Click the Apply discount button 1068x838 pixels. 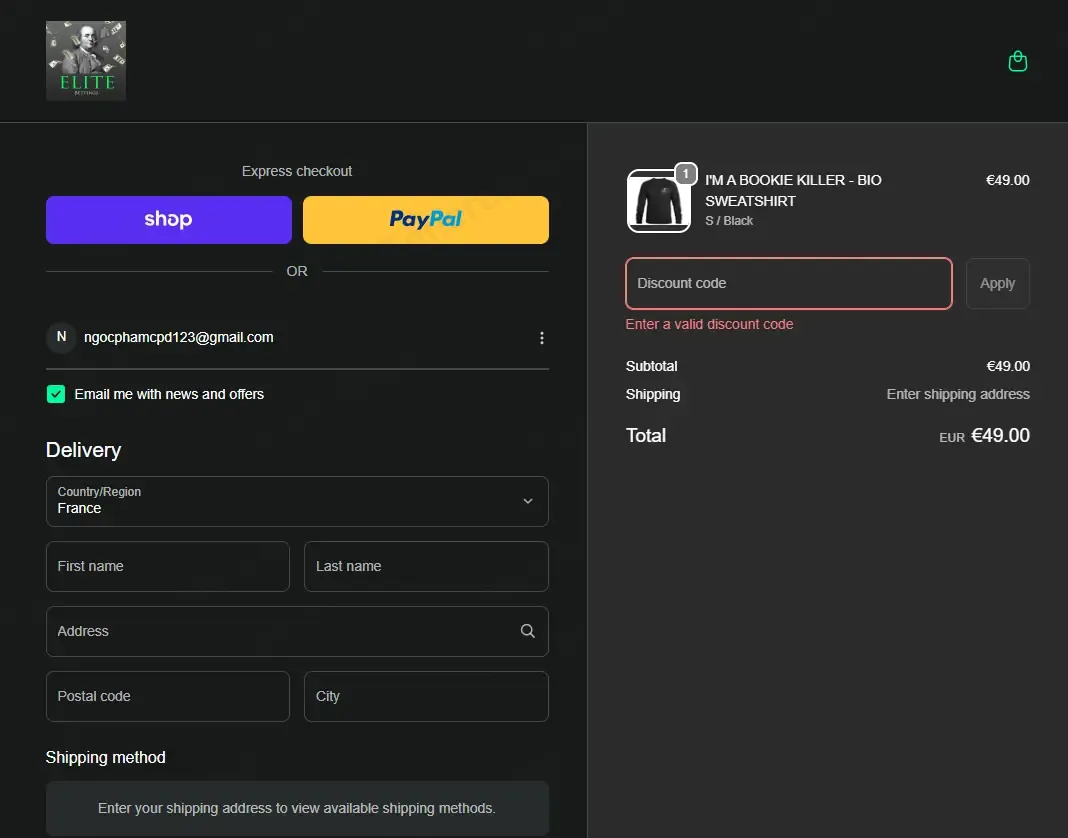tap(997, 283)
